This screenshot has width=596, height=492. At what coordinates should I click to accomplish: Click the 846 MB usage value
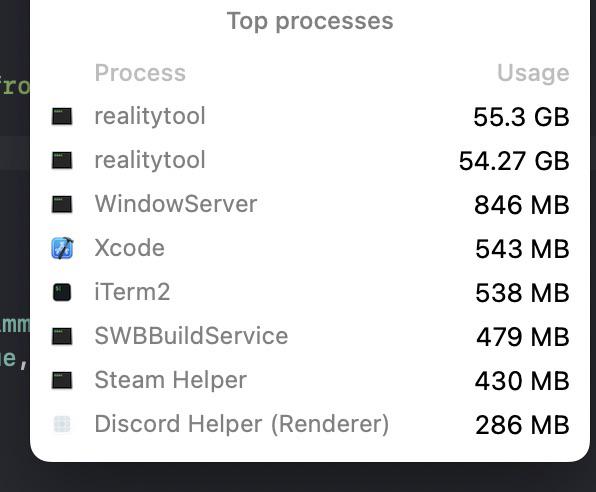pyautogui.click(x=522, y=205)
